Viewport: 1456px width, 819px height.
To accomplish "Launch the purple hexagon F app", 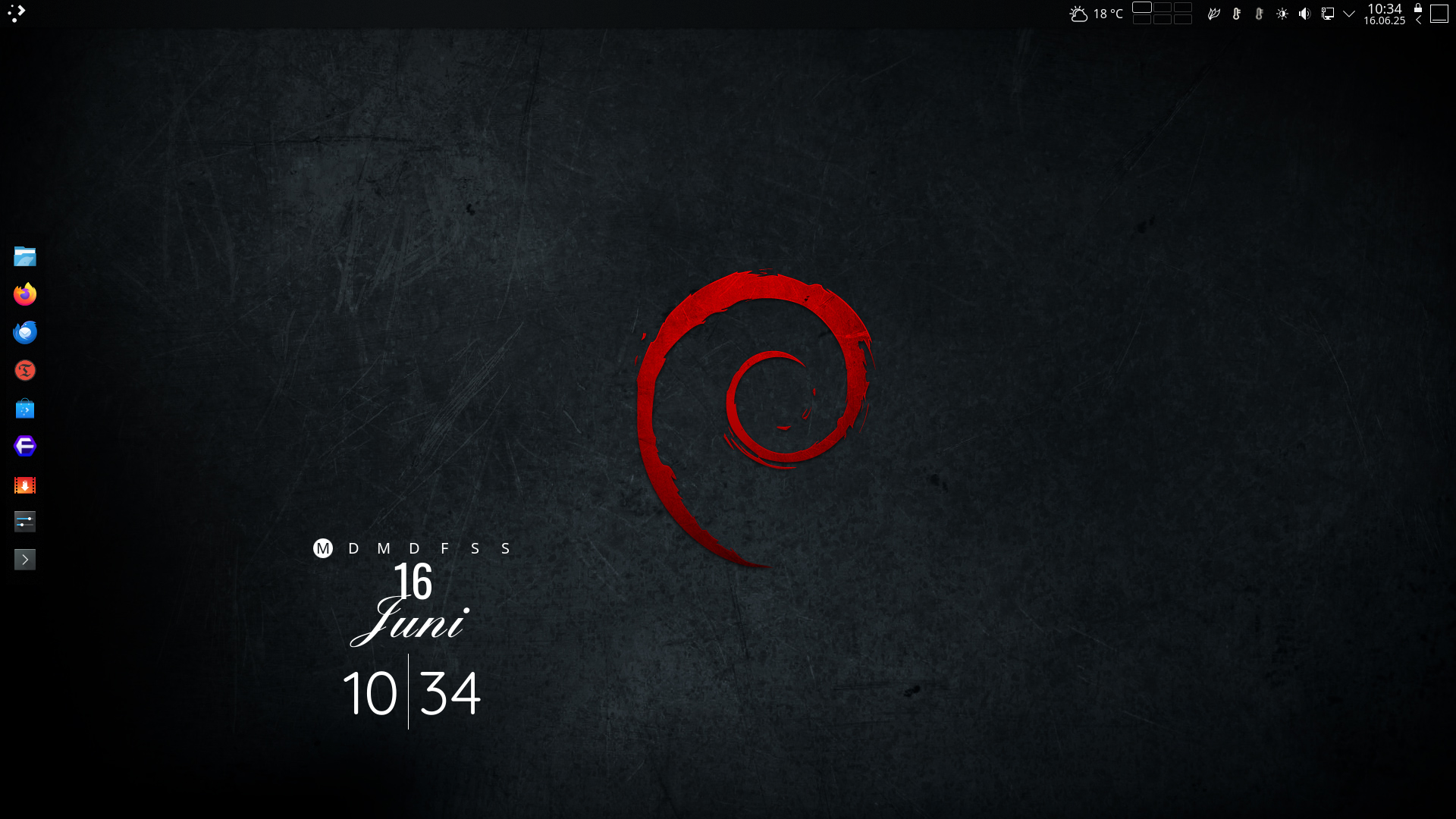I will click(x=25, y=446).
